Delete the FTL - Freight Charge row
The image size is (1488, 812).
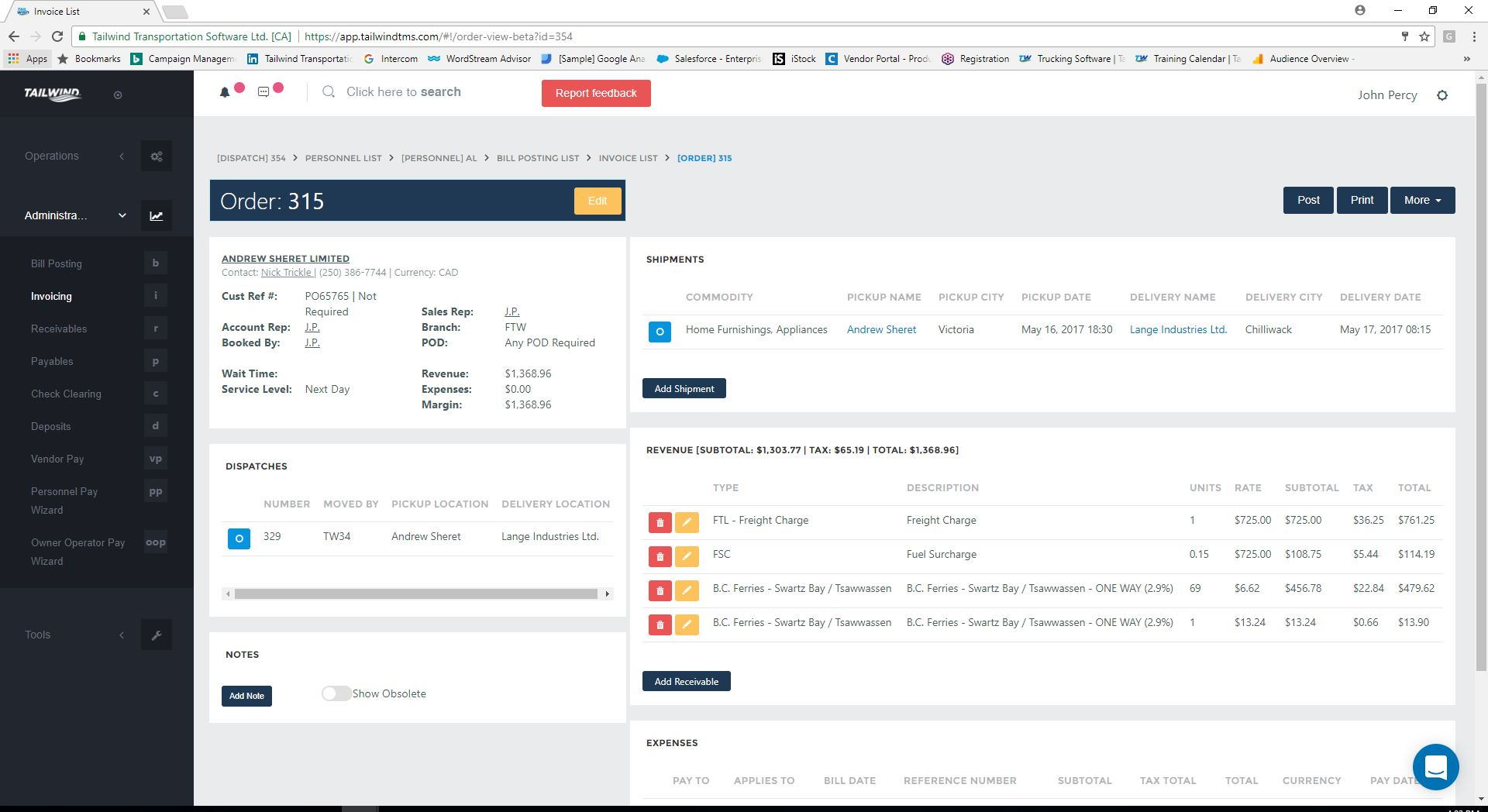tap(660, 523)
